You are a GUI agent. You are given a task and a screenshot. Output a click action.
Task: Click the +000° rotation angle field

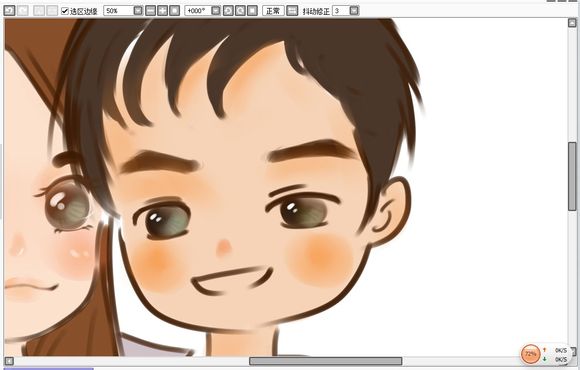pyautogui.click(x=198, y=11)
